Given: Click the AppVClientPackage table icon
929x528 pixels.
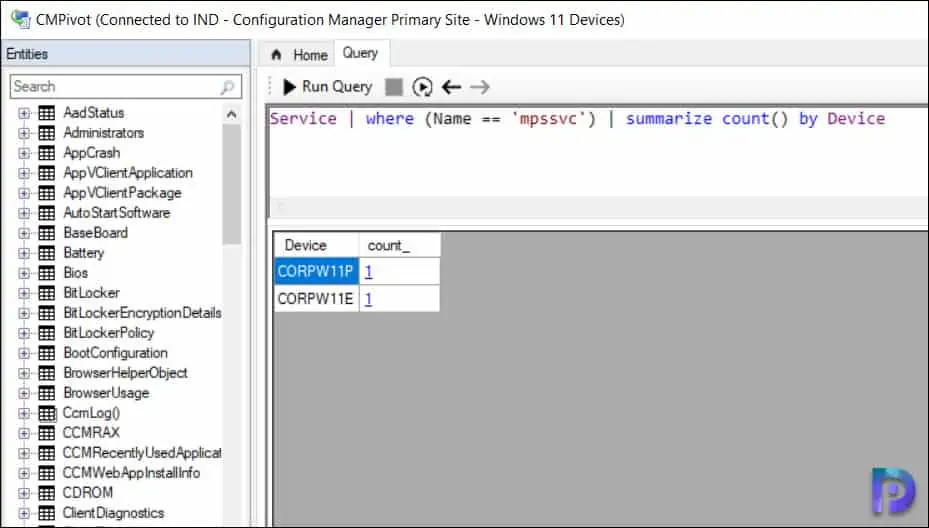Looking at the screenshot, I should (47, 193).
